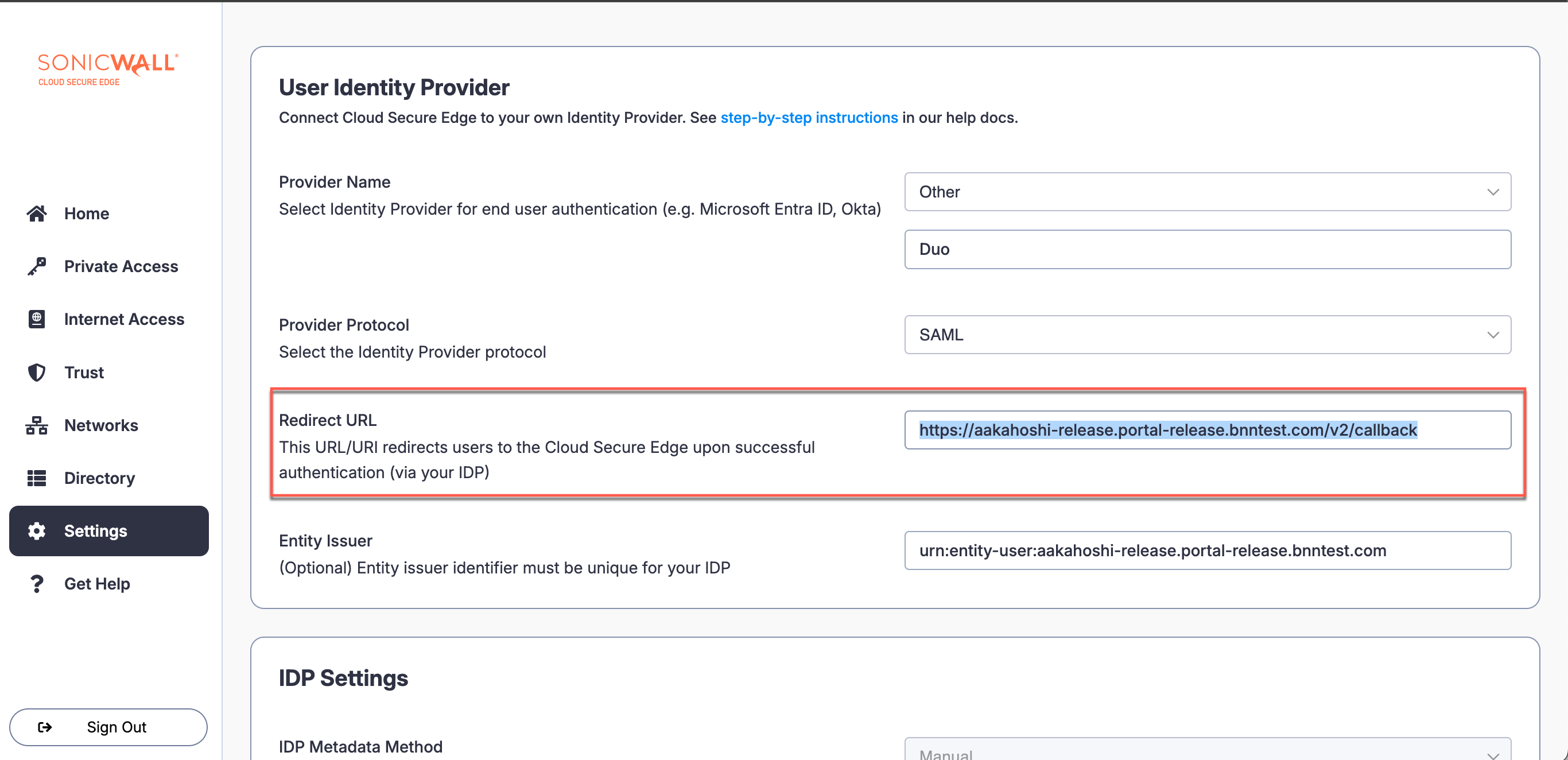Go to the Directory section
The width and height of the screenshot is (1568, 760).
(99, 478)
